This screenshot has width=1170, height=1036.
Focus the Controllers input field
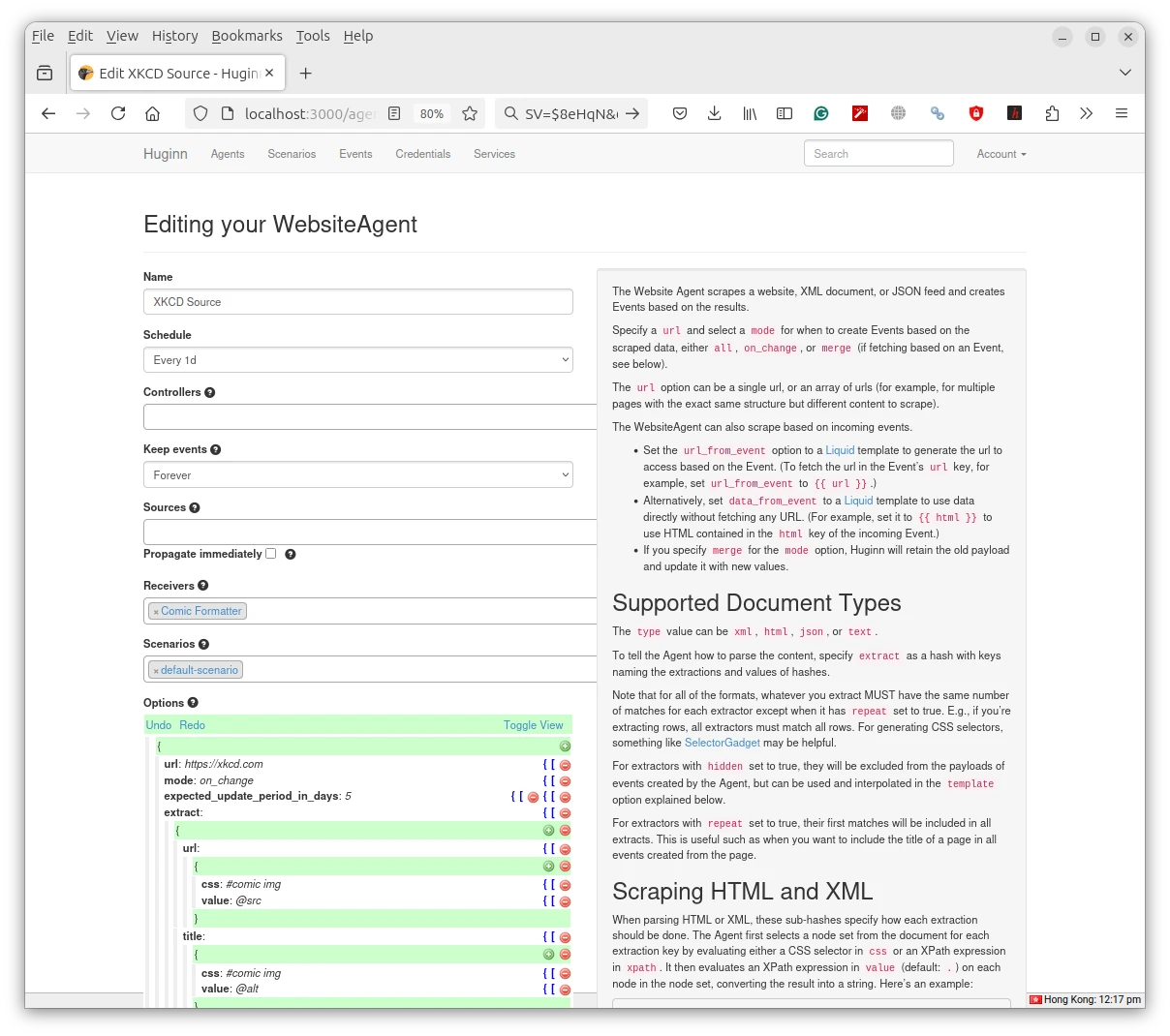tap(370, 417)
